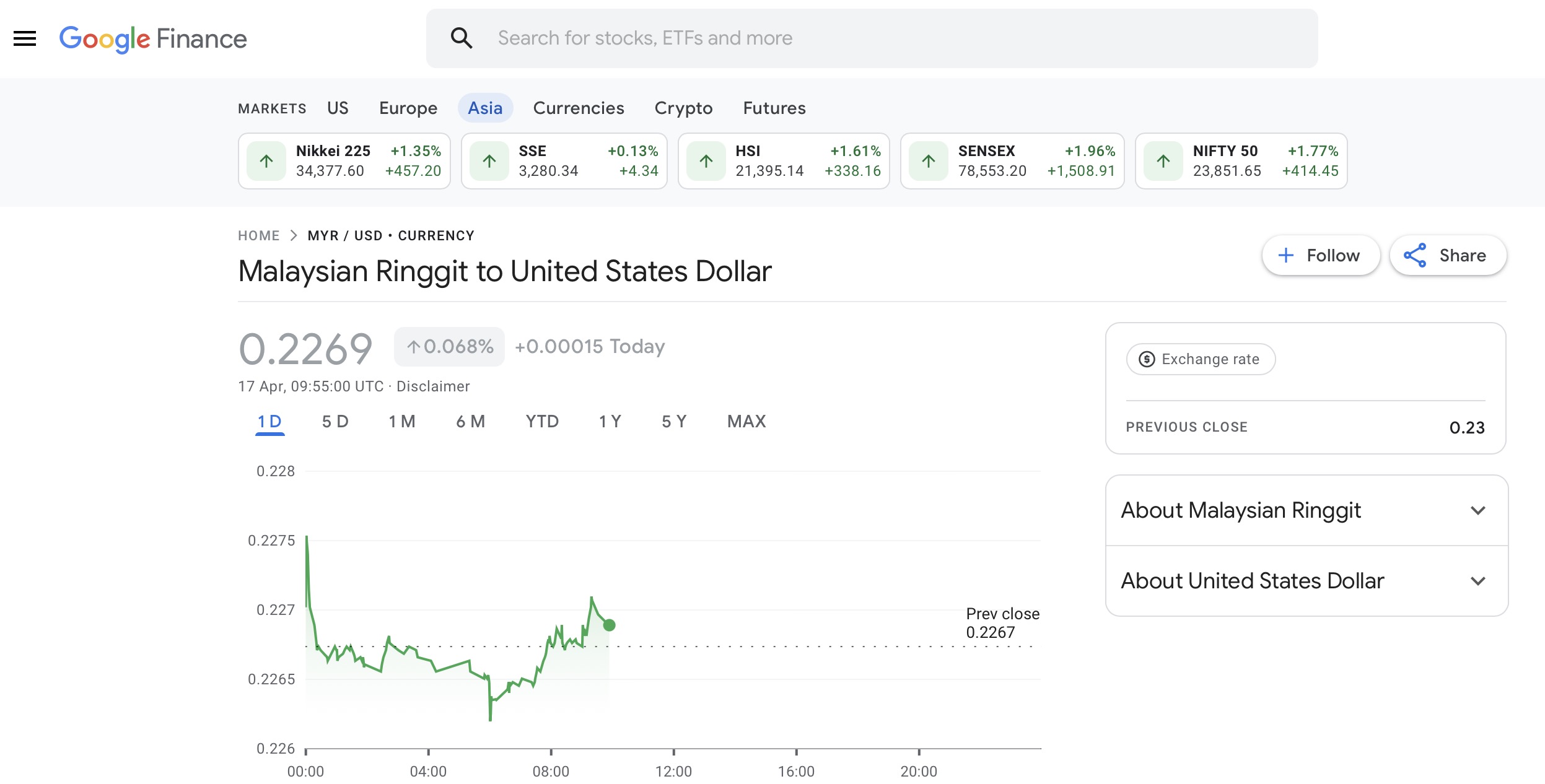Click the share icon
The height and width of the screenshot is (784, 1545).
[1415, 255]
